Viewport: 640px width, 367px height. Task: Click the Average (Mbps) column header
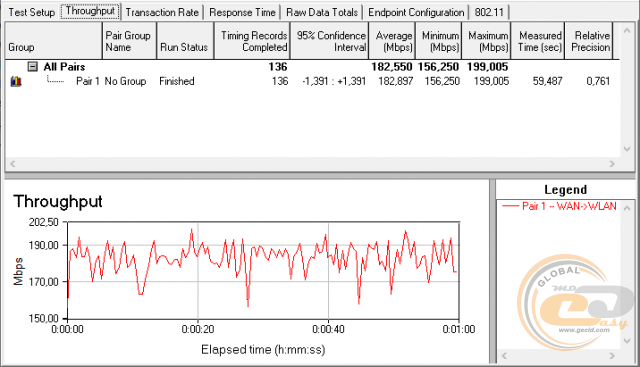tap(392, 41)
